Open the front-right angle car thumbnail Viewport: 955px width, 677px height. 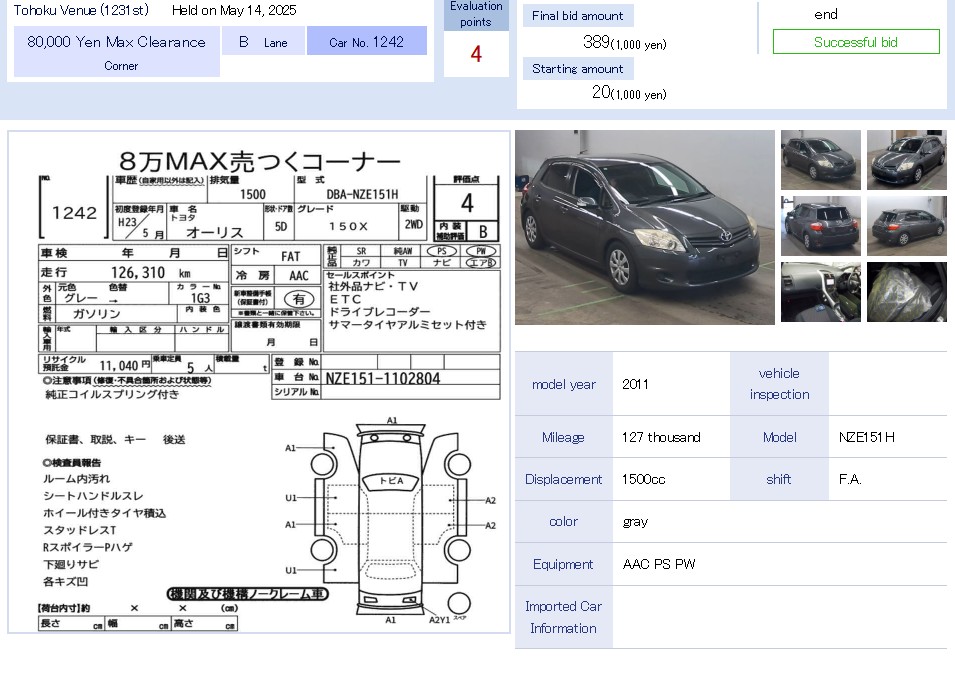[x=906, y=160]
